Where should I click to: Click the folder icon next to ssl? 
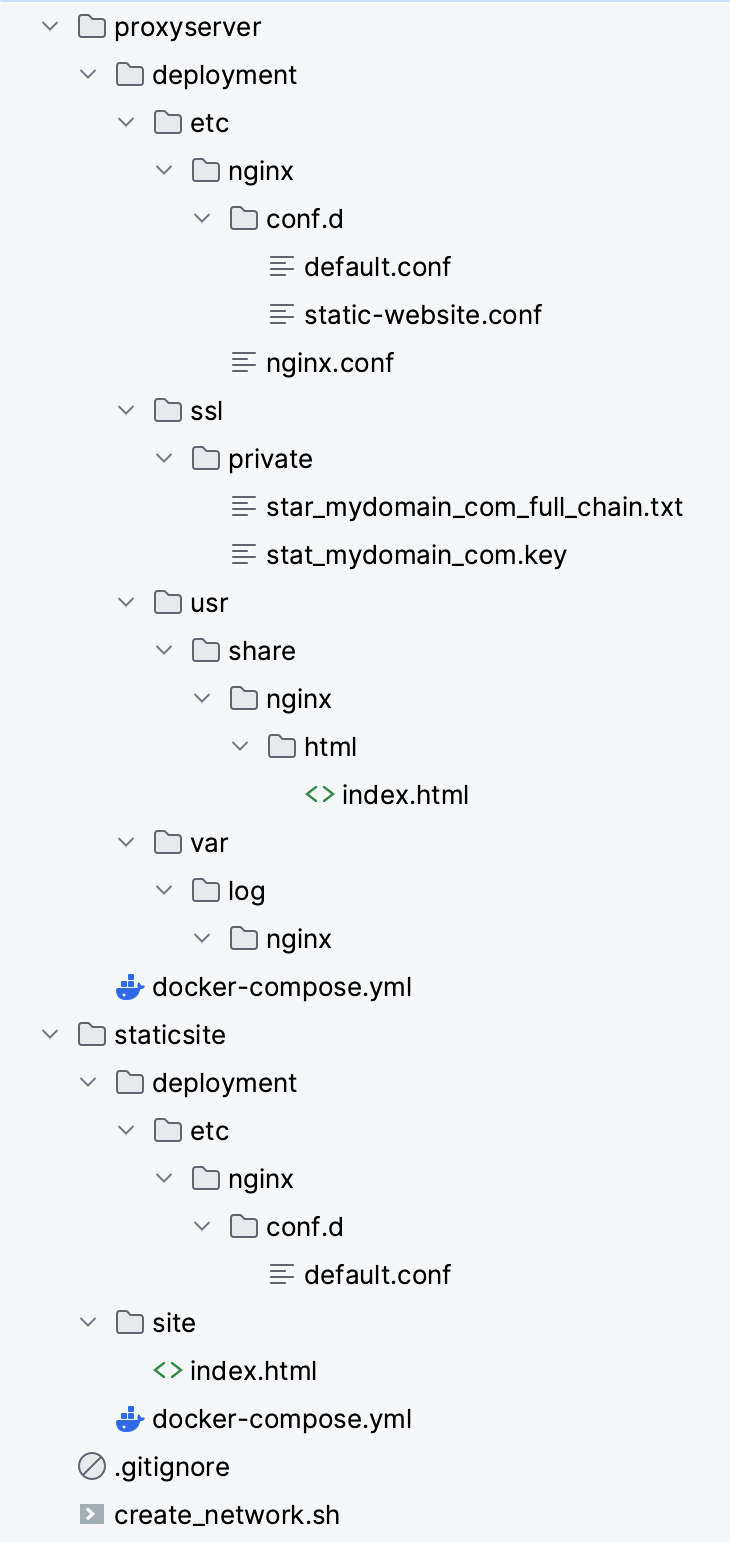[168, 411]
